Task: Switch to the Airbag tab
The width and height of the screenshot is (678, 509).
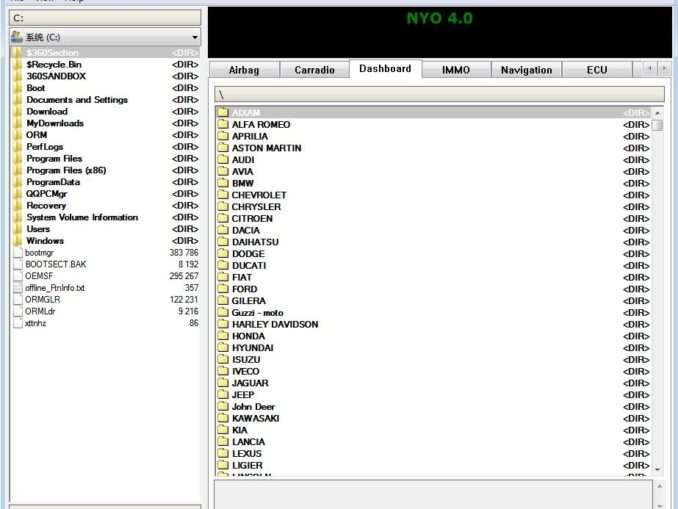Action: pyautogui.click(x=244, y=70)
